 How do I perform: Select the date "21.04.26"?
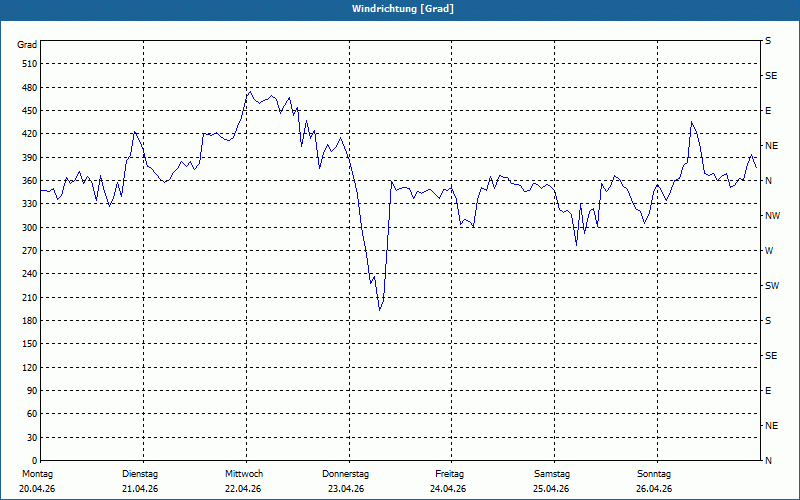click(140, 489)
